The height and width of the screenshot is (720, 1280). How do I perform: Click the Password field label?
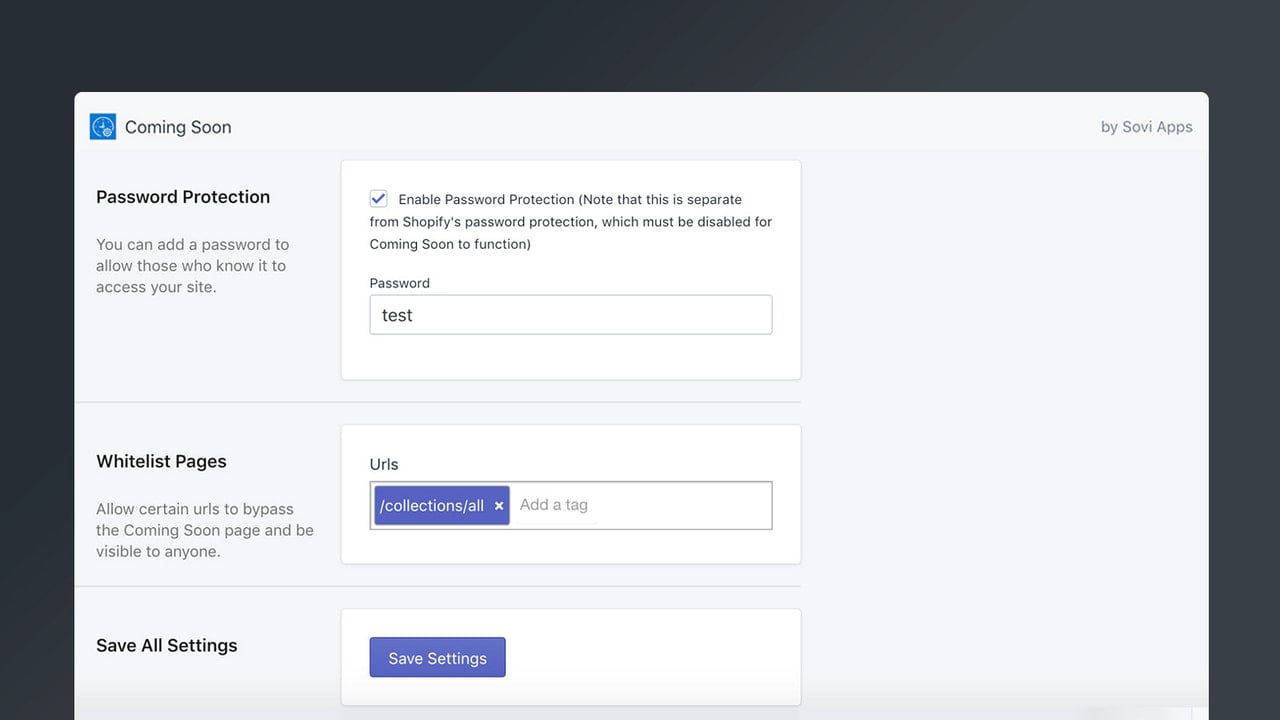(x=400, y=283)
